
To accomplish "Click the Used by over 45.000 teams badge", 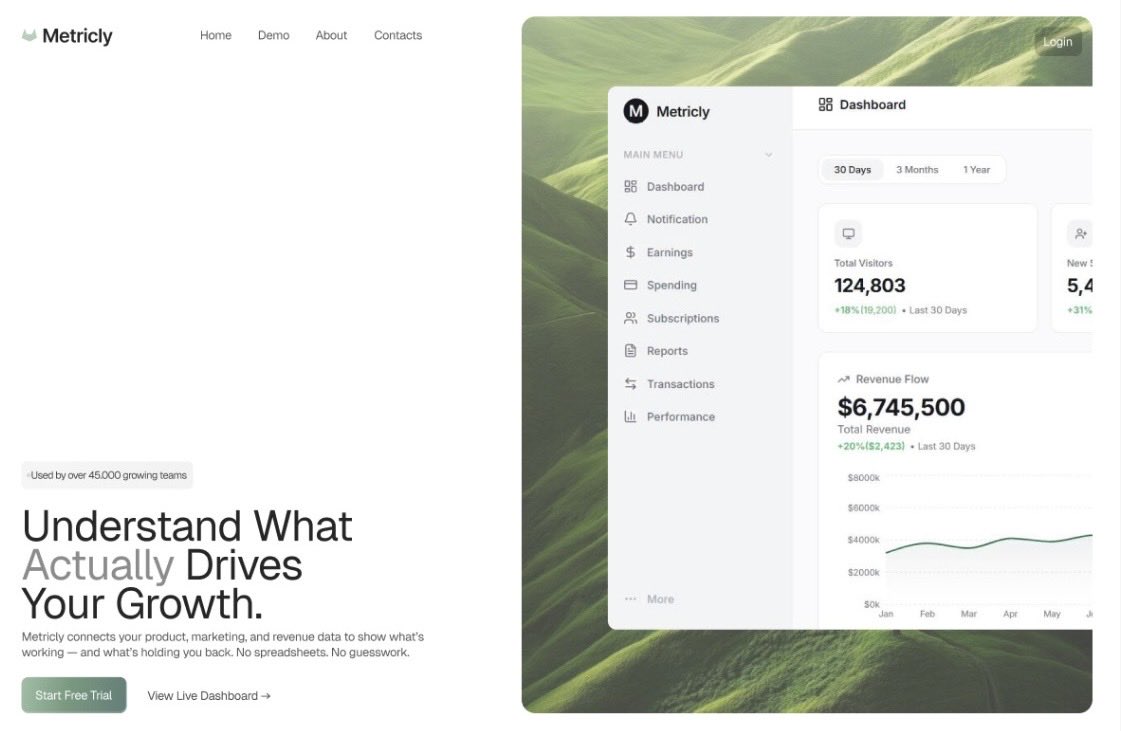I will coord(107,475).
